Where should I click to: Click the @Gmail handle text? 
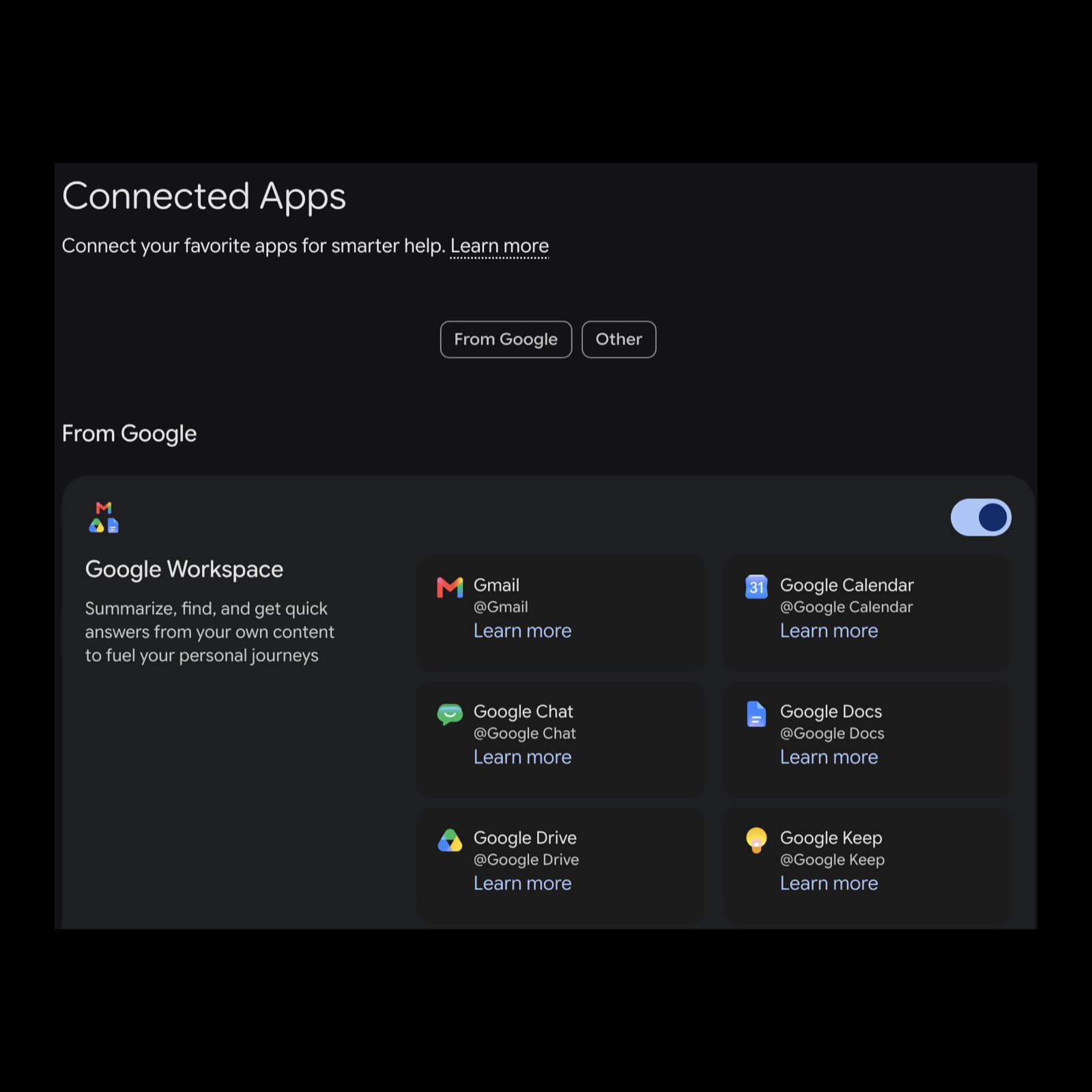click(x=501, y=607)
